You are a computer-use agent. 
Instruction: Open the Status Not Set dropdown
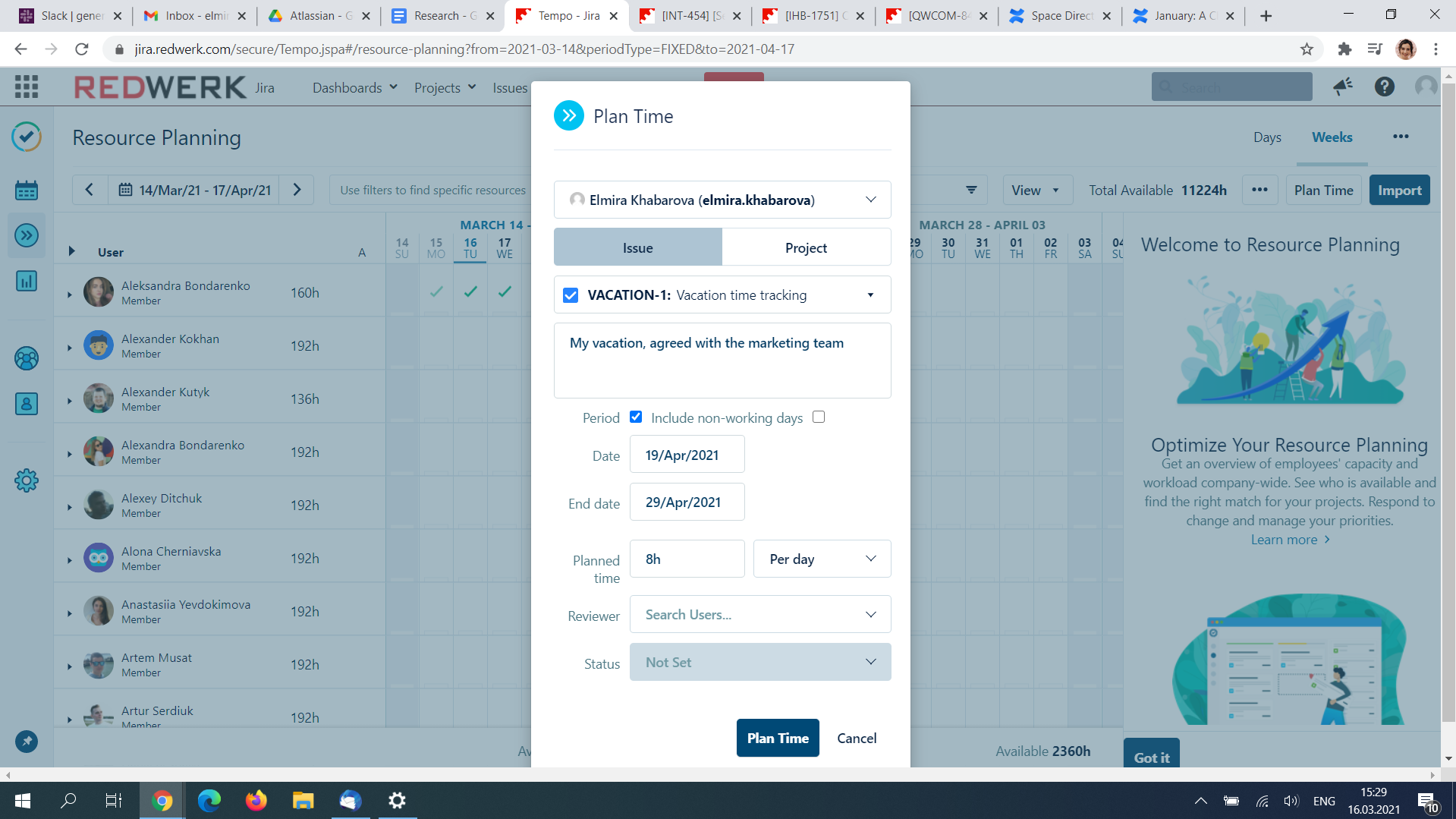[x=760, y=662]
